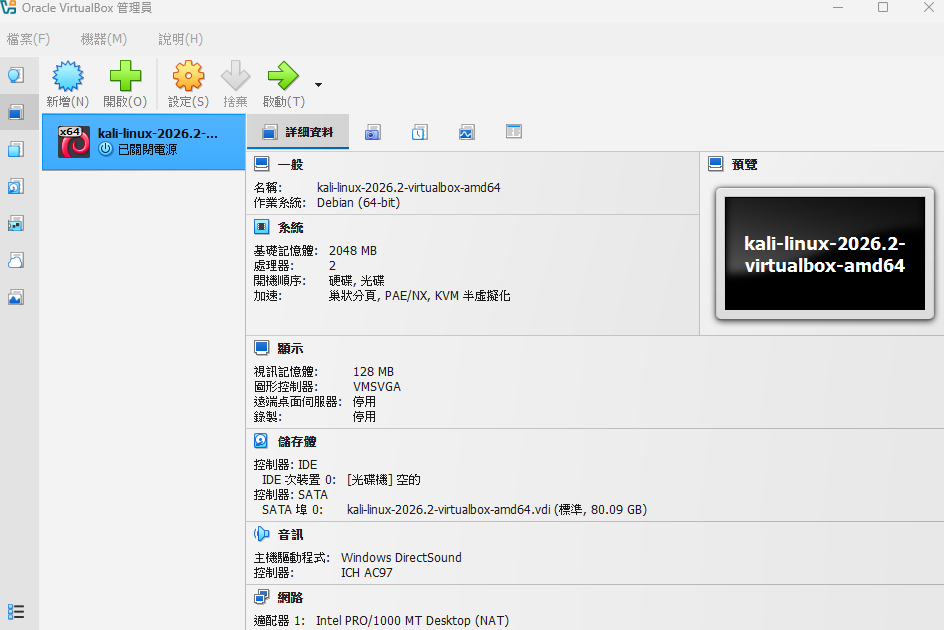Image resolution: width=944 pixels, height=630 pixels.
Task: Click the 新增(N) new machine icon
Action: pyautogui.click(x=67, y=76)
